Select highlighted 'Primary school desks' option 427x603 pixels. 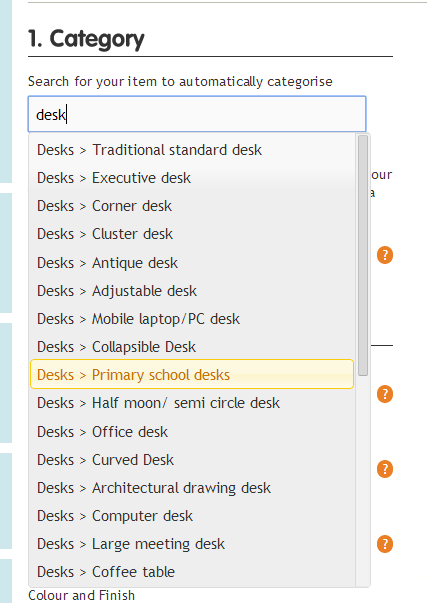point(192,375)
